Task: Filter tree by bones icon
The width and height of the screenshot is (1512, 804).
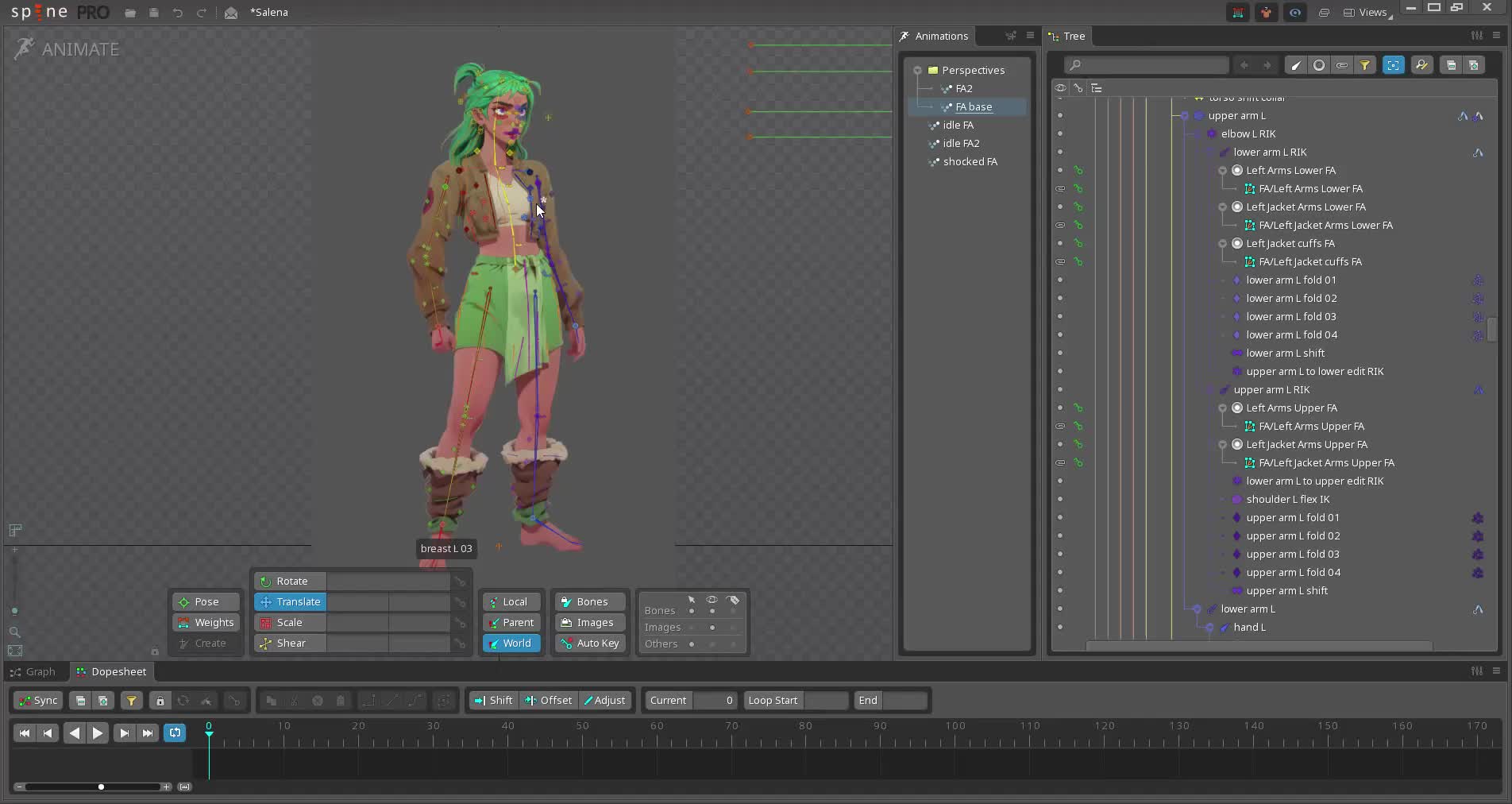Action: (1296, 65)
